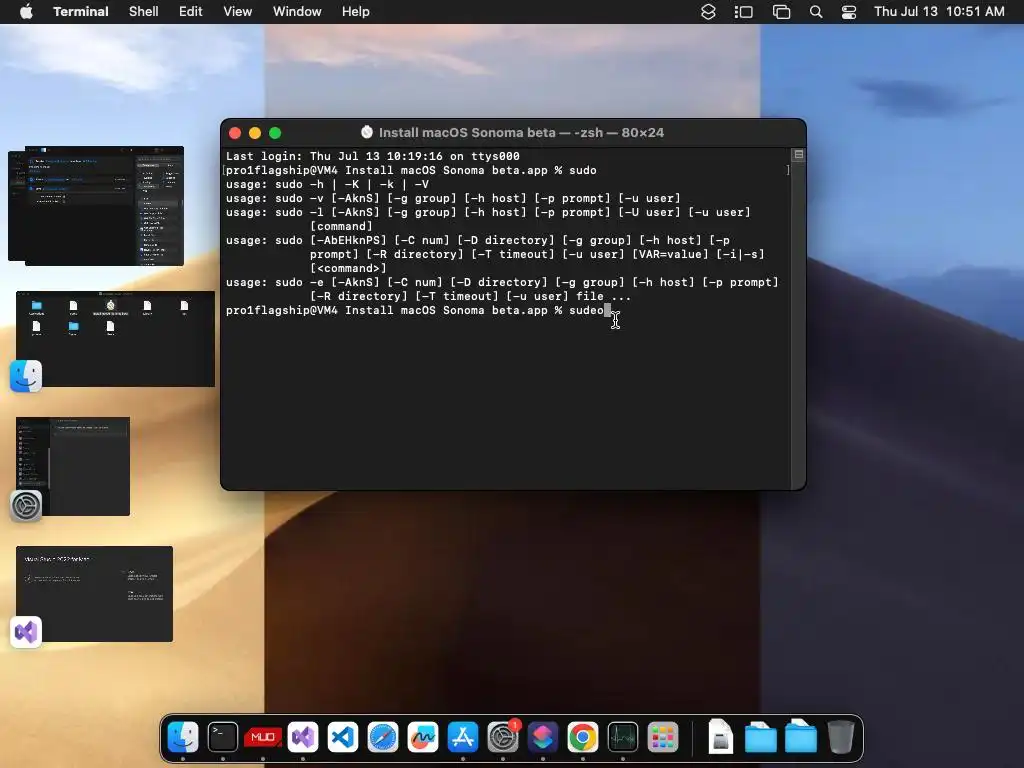Click the date and time in menu bar
Image resolution: width=1024 pixels, height=768 pixels.
coord(939,11)
